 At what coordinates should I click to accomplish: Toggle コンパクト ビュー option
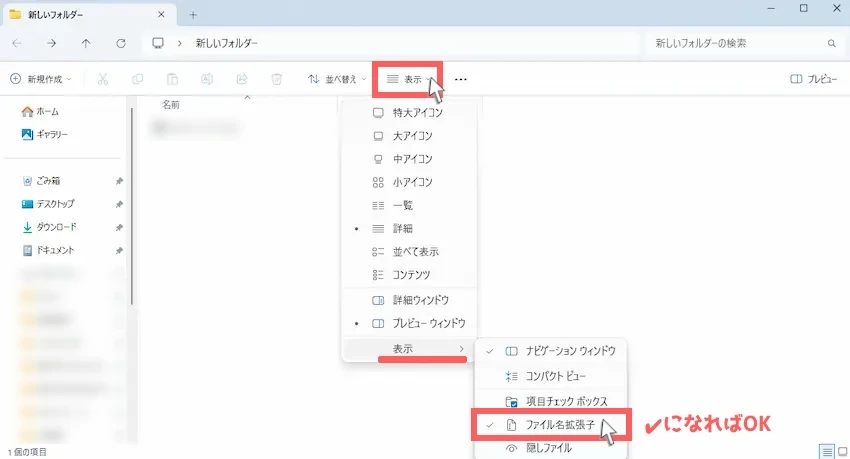551,376
